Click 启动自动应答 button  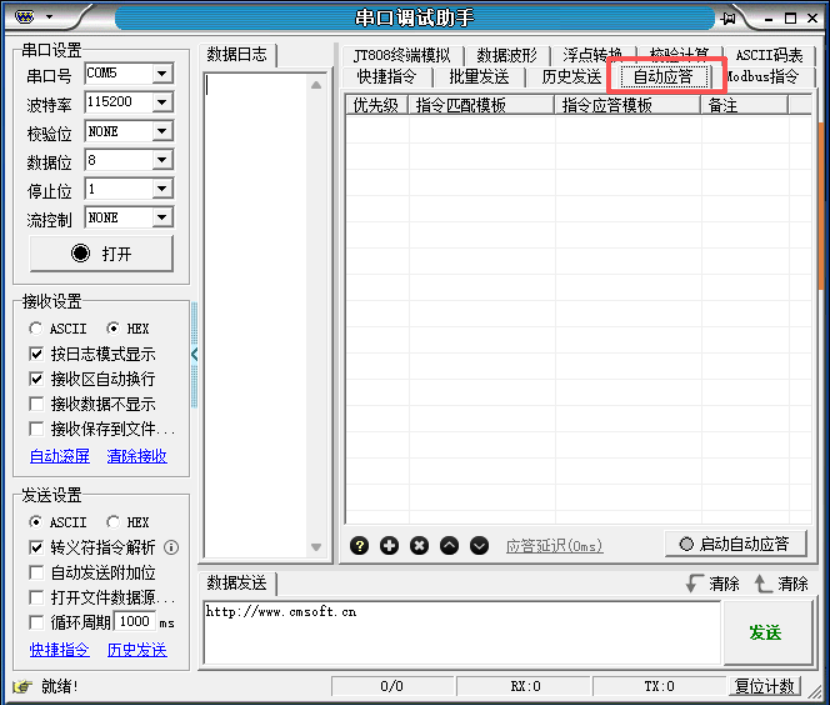point(736,544)
